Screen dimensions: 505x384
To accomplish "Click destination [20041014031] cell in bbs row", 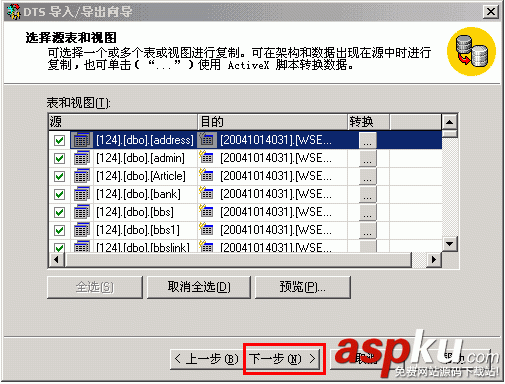I will (276, 212).
